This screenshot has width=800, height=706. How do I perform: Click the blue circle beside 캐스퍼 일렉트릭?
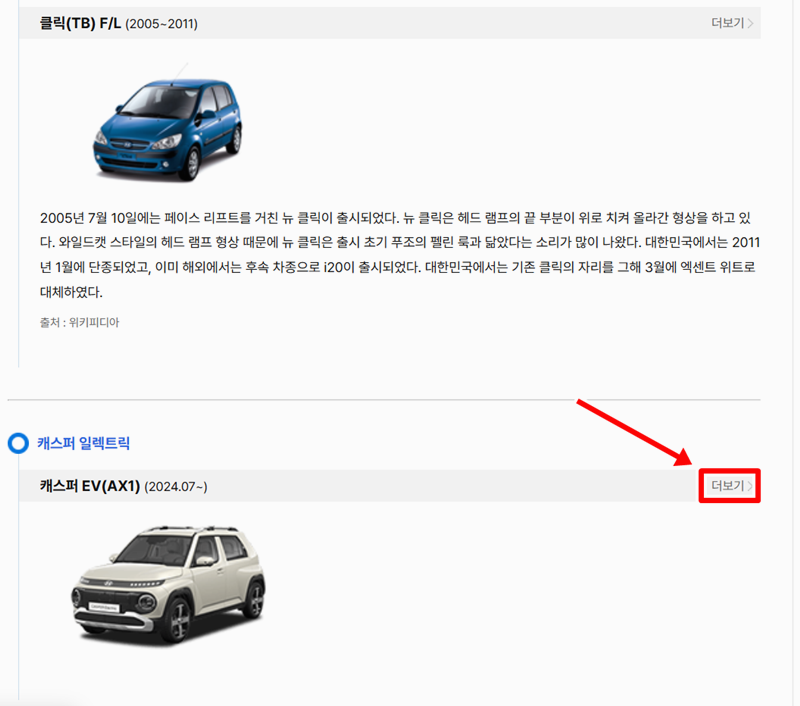(x=18, y=443)
